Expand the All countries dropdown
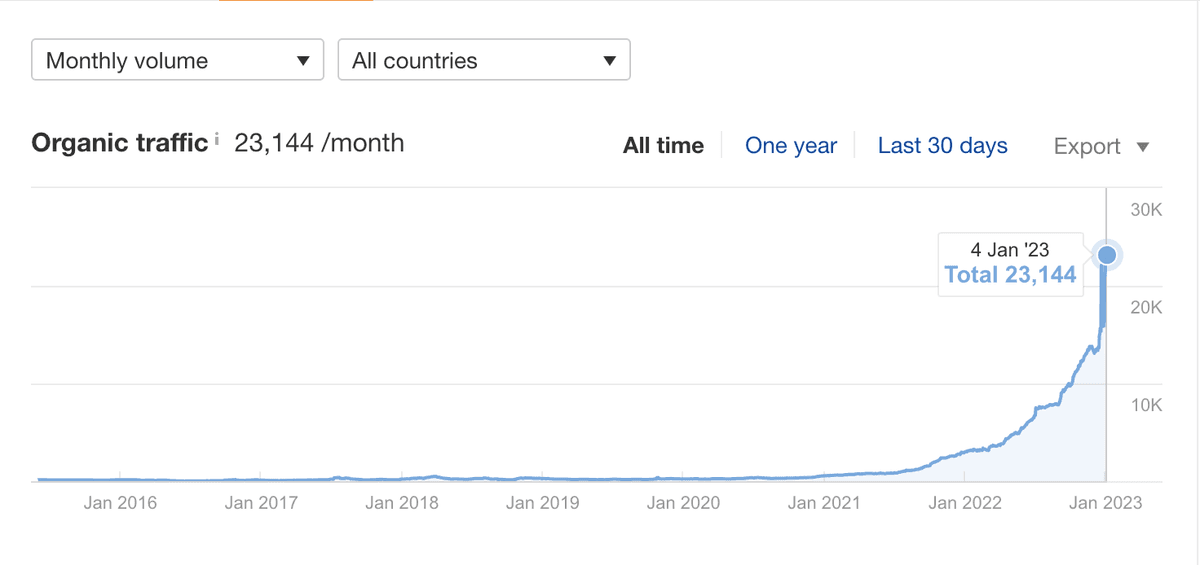 pyautogui.click(x=484, y=60)
